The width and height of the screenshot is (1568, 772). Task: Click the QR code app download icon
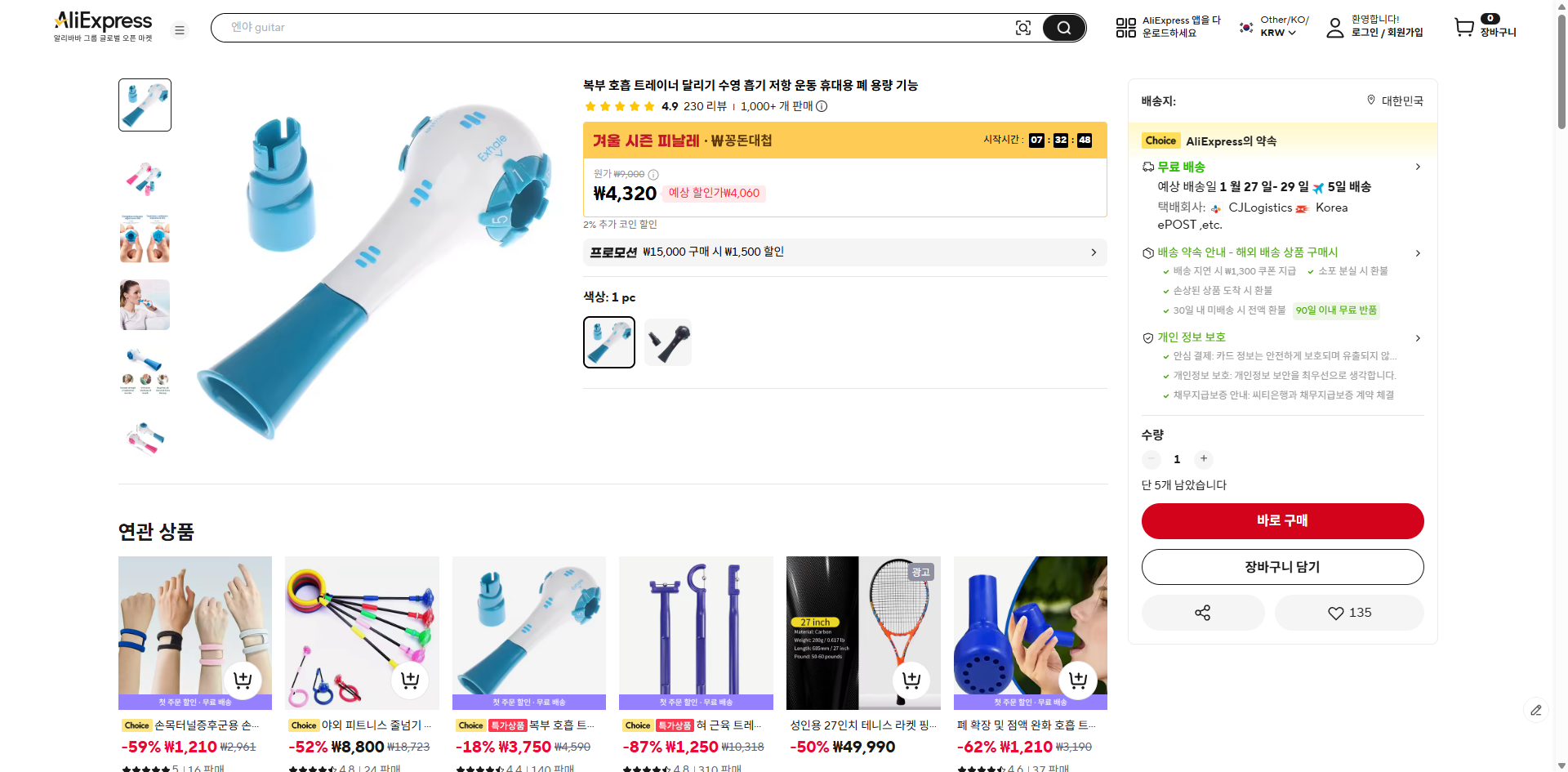(x=1125, y=27)
